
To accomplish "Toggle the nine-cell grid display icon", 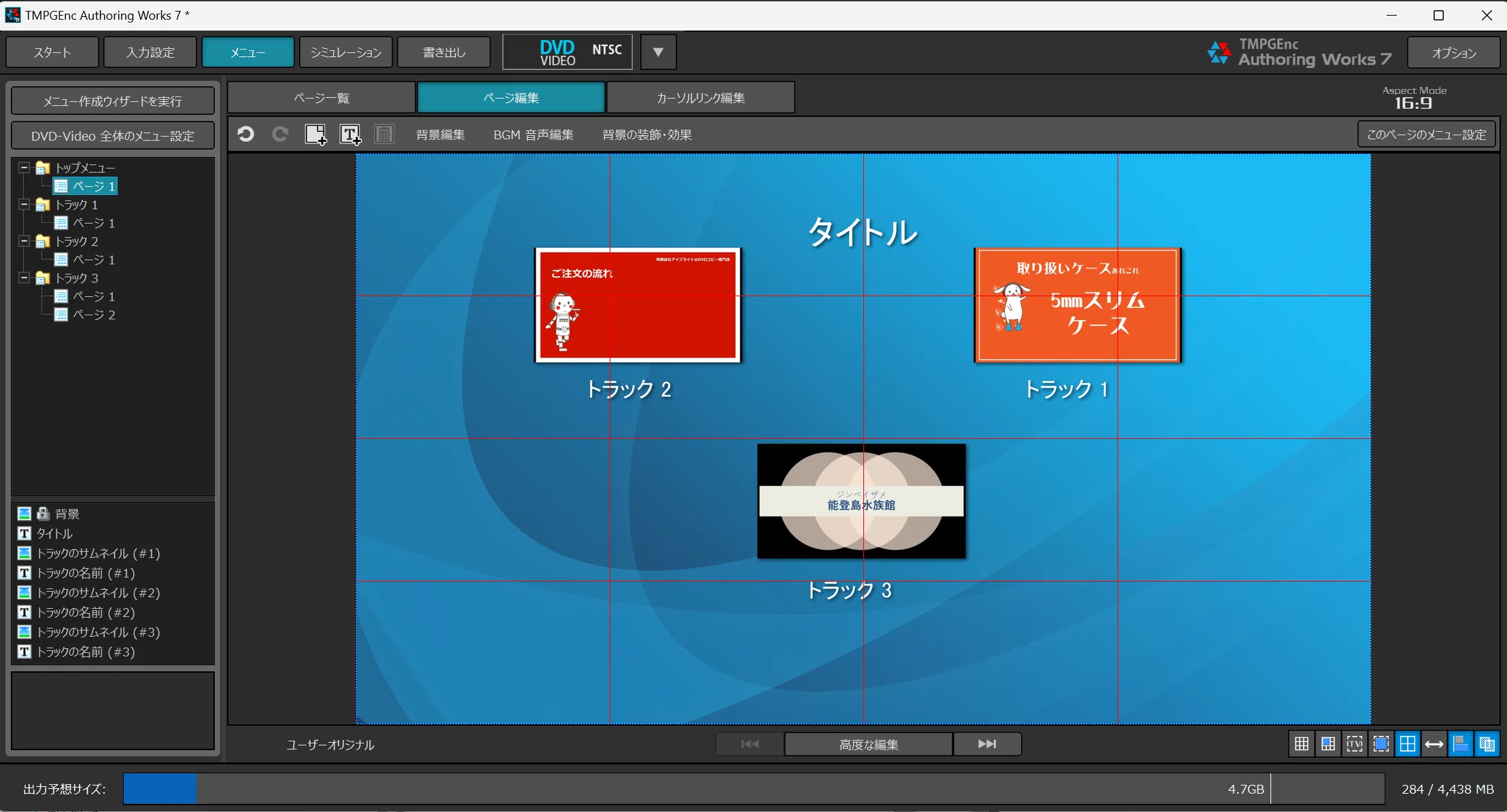I will (x=1301, y=744).
